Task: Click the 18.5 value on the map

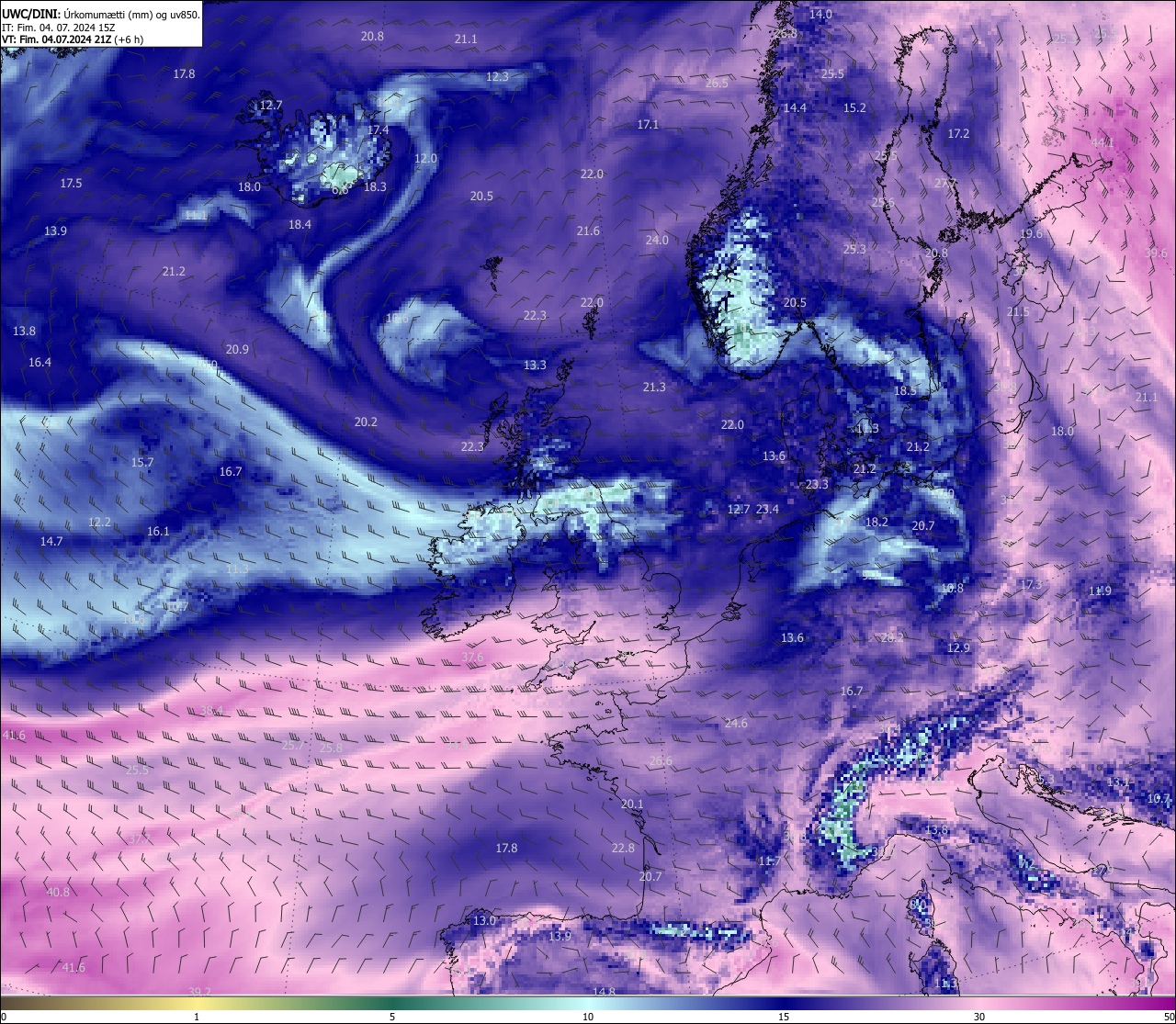Action: click(905, 391)
